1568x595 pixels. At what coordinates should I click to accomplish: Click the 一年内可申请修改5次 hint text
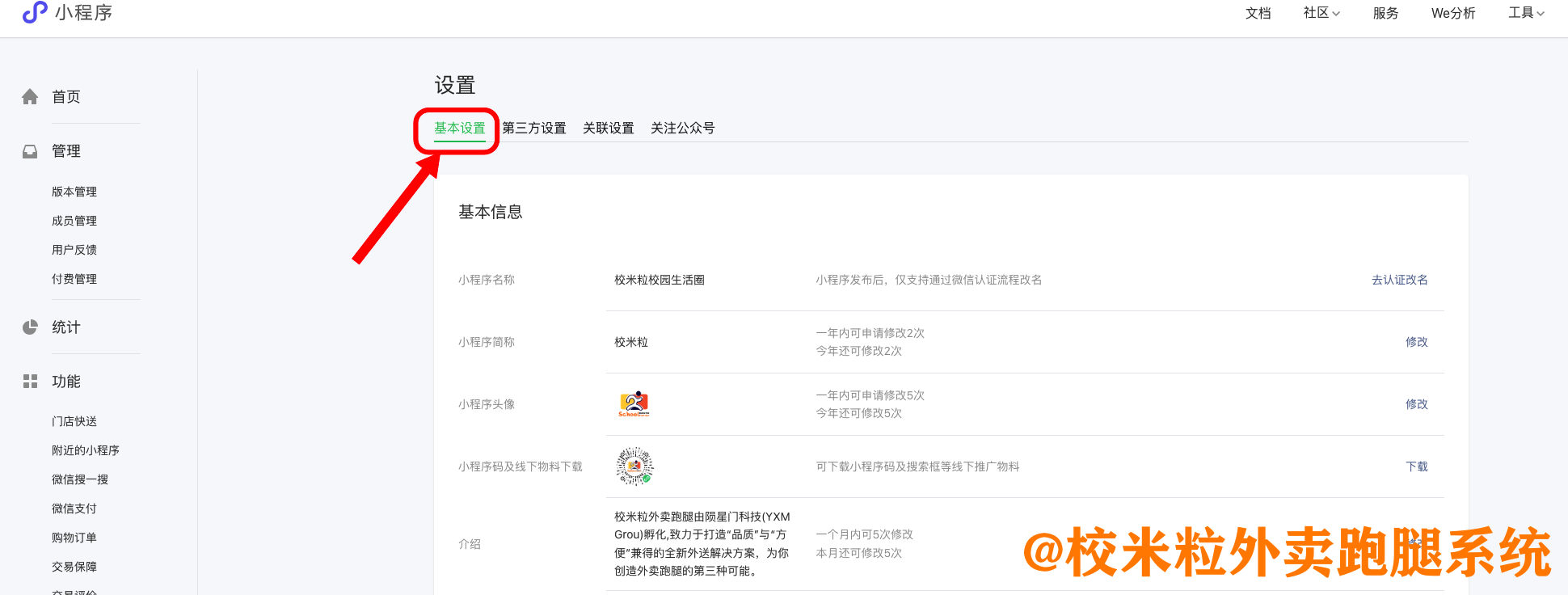[x=870, y=395]
